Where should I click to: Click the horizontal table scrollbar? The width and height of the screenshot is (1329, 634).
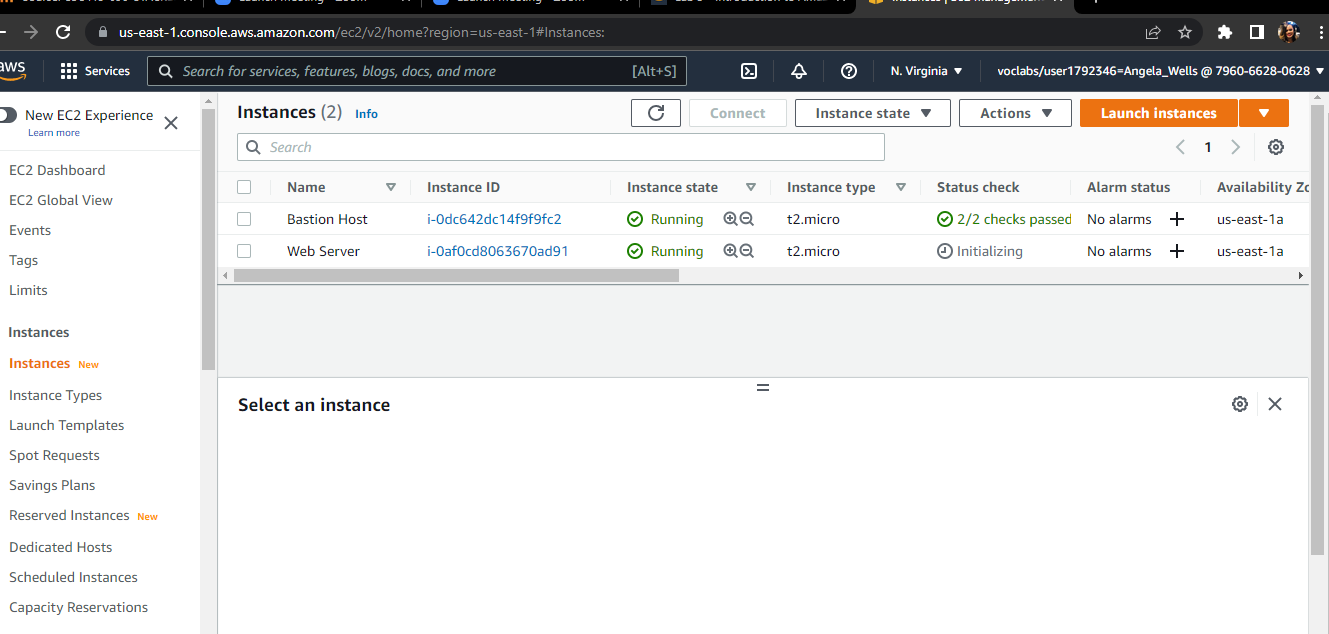coord(456,275)
